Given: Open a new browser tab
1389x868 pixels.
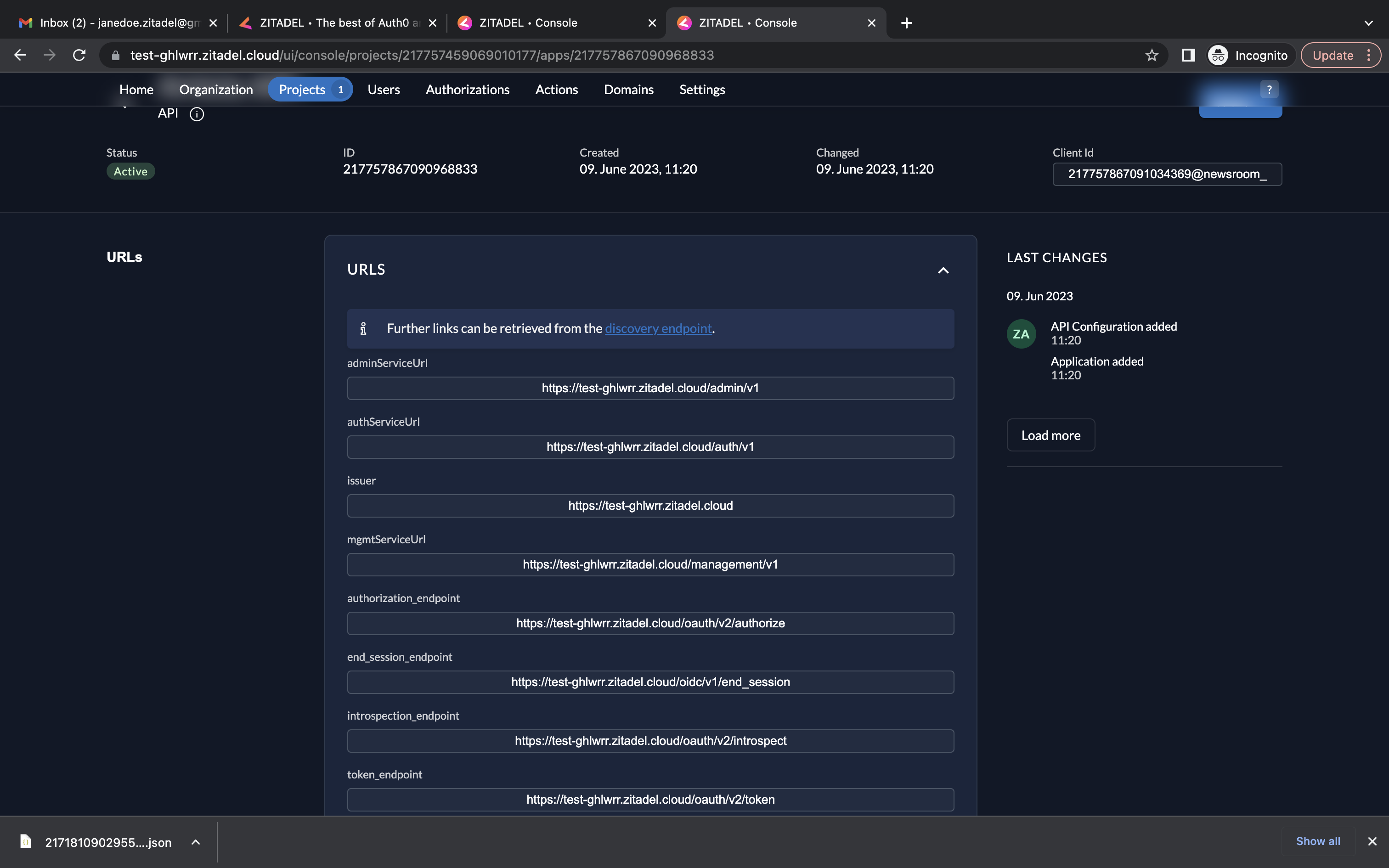Looking at the screenshot, I should pos(906,23).
